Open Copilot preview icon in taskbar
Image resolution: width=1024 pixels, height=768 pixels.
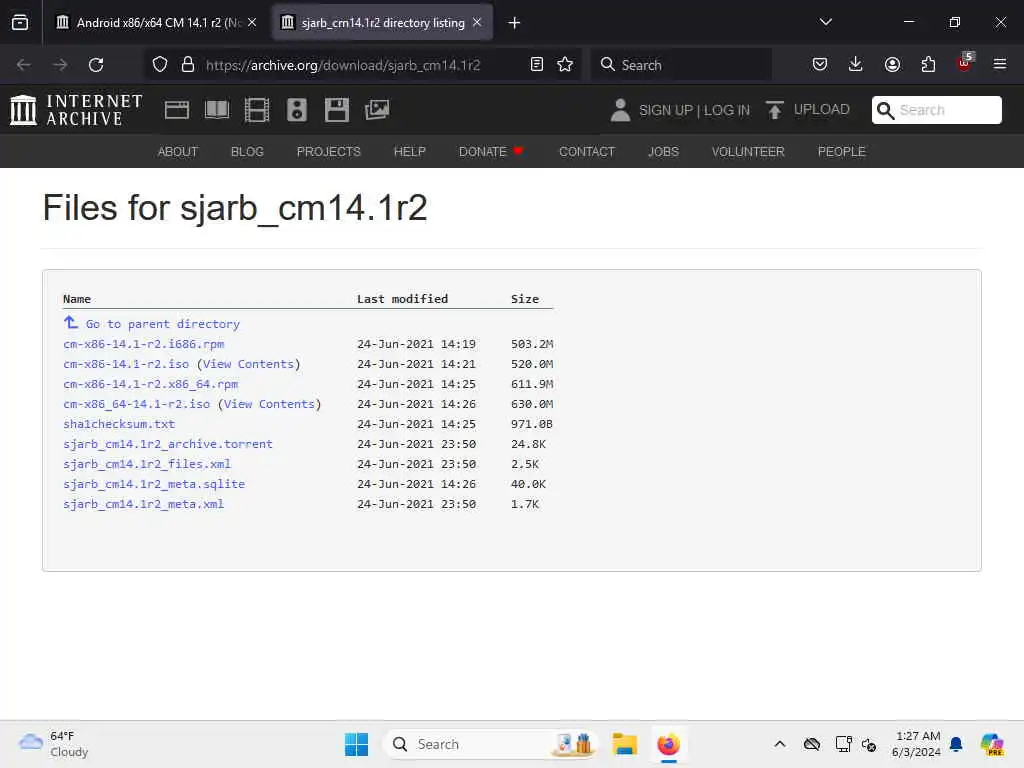[992, 744]
